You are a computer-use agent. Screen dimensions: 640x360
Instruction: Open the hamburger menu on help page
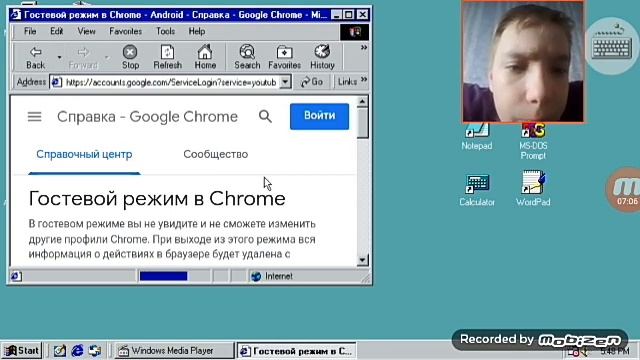pos(34,117)
